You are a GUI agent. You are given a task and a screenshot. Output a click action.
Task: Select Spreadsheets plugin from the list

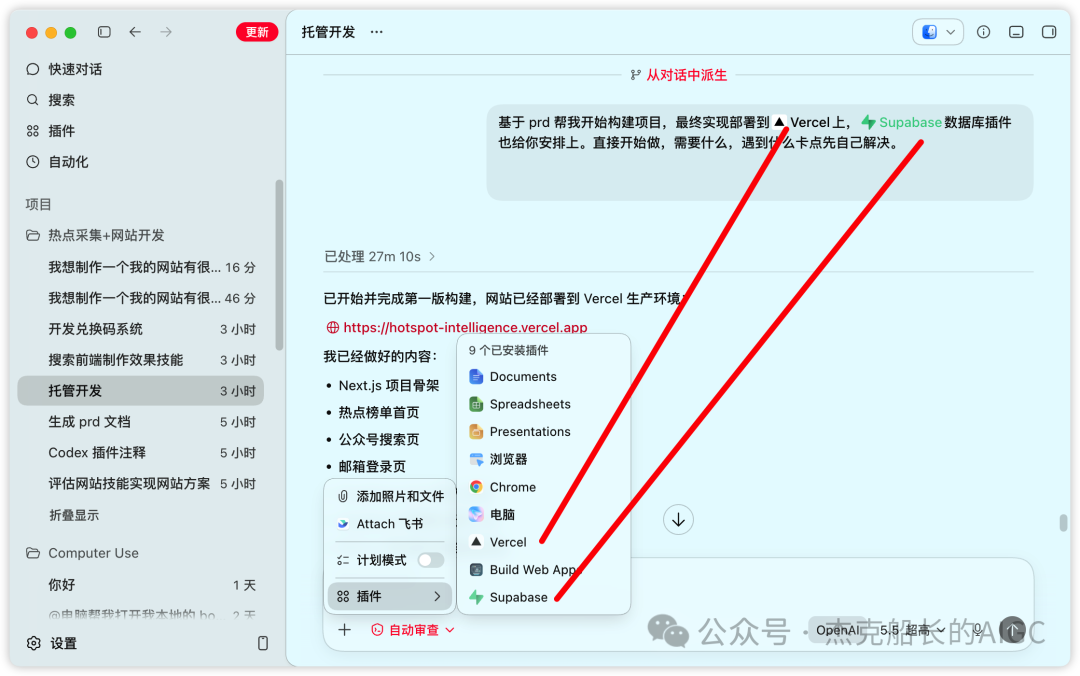coord(543,404)
